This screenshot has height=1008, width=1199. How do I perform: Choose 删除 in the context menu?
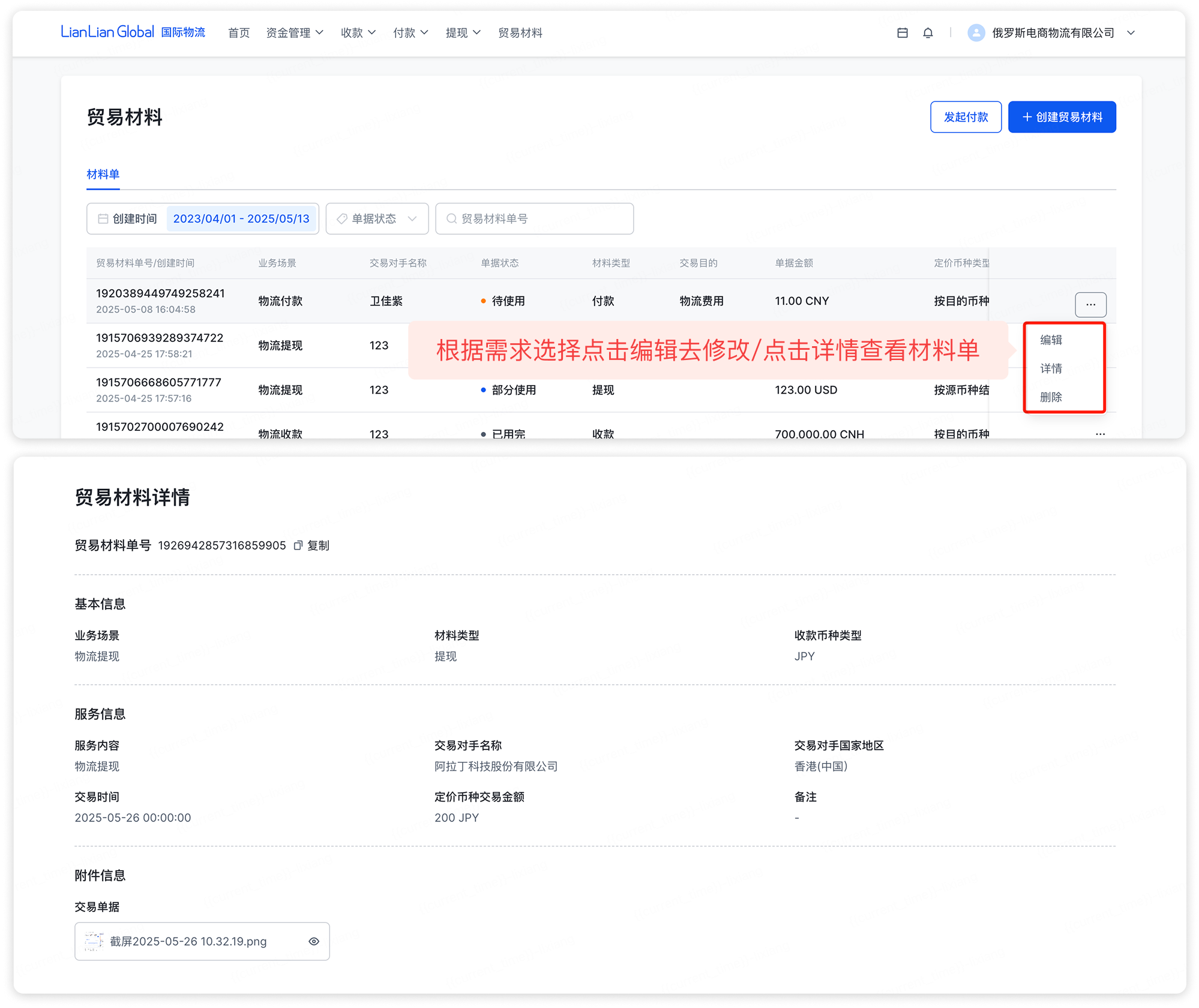[x=1051, y=397]
